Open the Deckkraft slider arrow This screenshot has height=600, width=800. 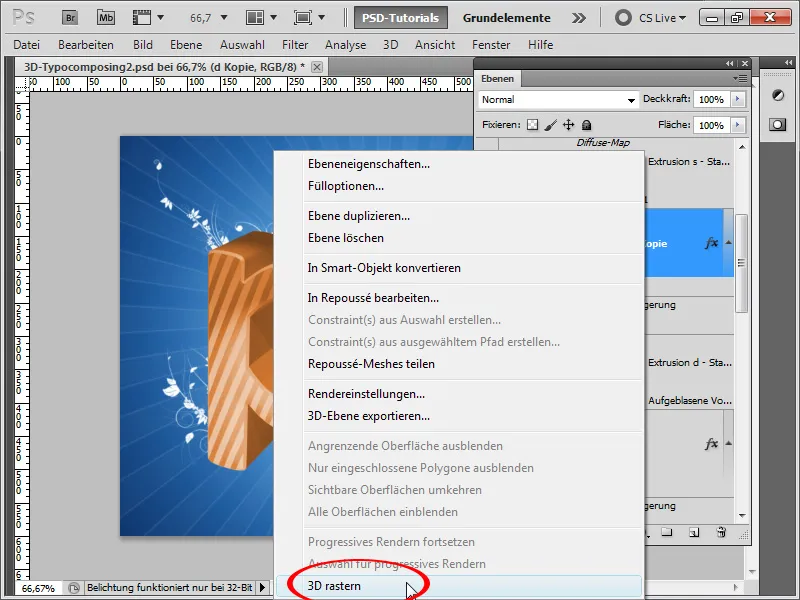pos(738,99)
